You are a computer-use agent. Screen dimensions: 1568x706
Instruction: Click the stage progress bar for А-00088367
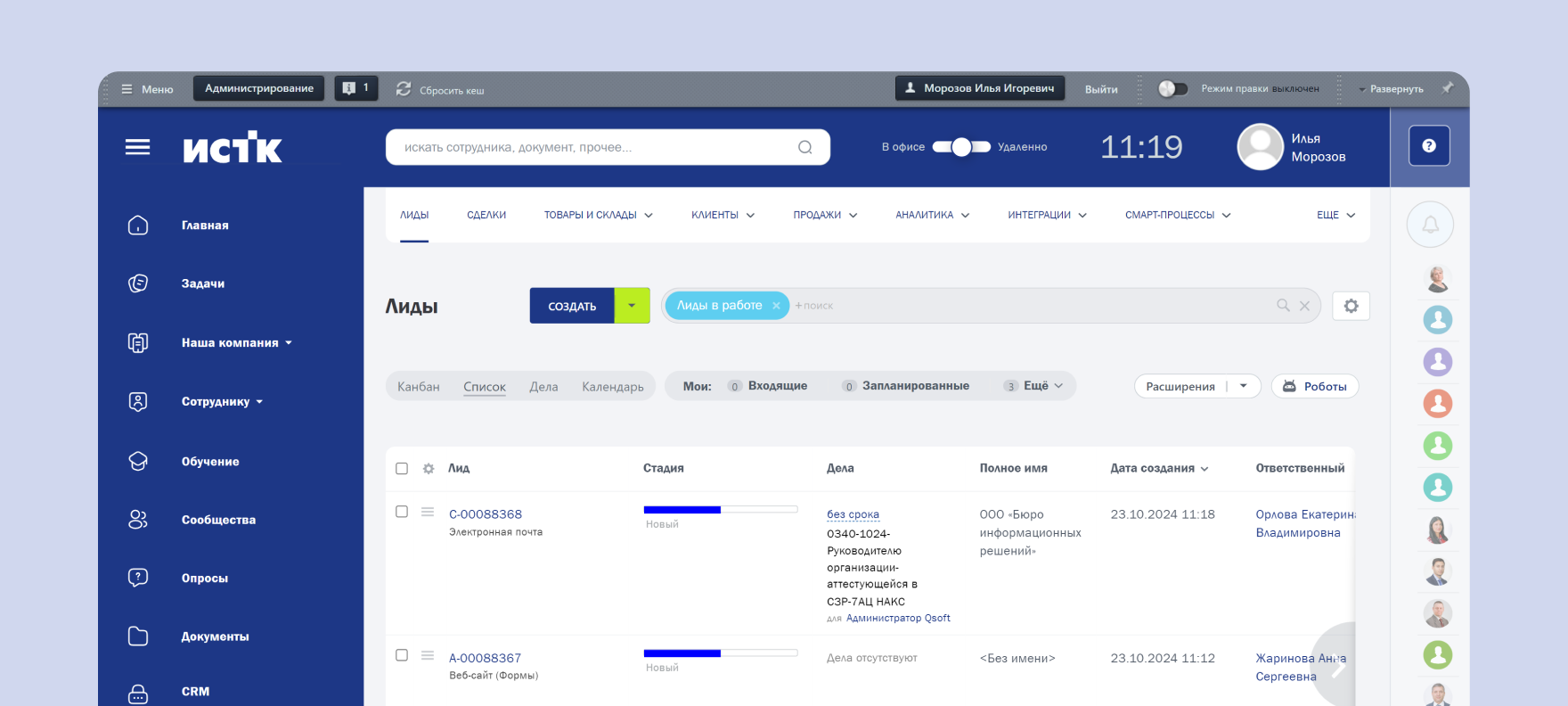click(x=720, y=653)
